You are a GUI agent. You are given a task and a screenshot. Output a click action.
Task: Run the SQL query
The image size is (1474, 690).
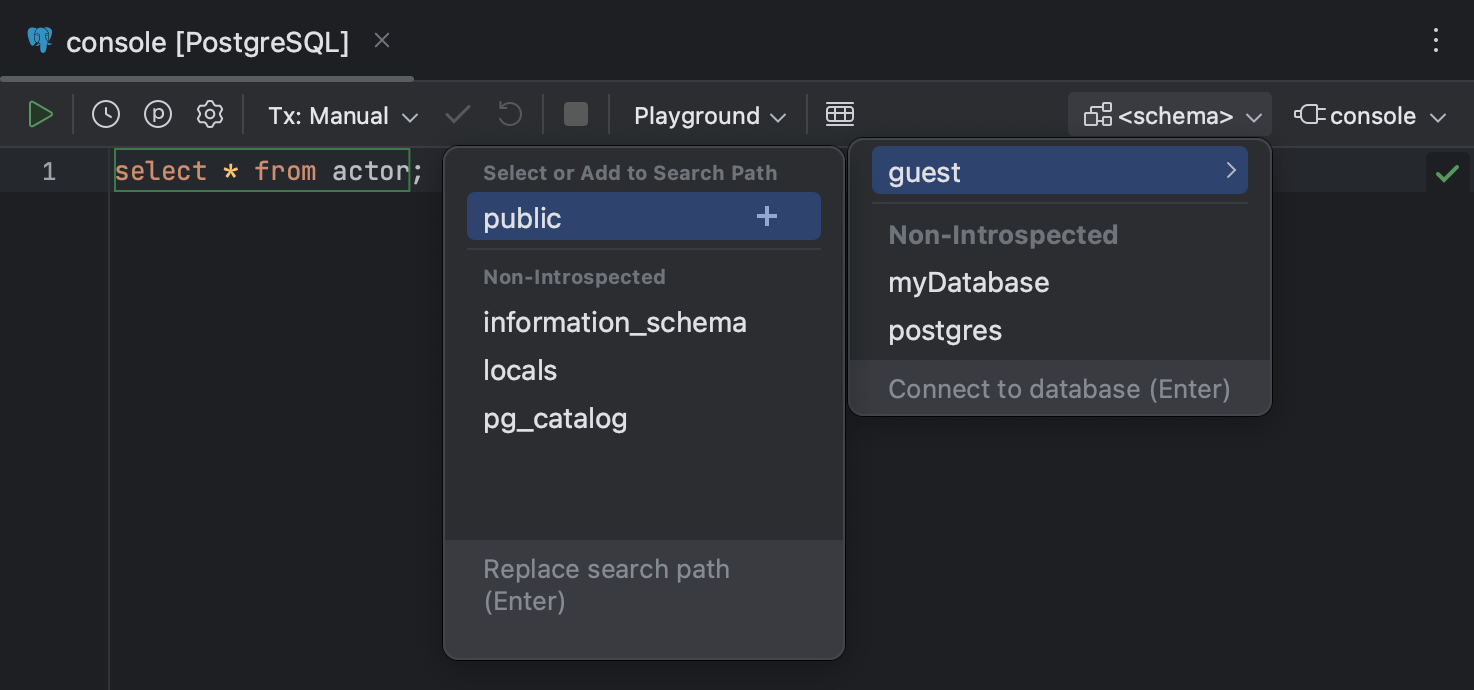click(41, 114)
